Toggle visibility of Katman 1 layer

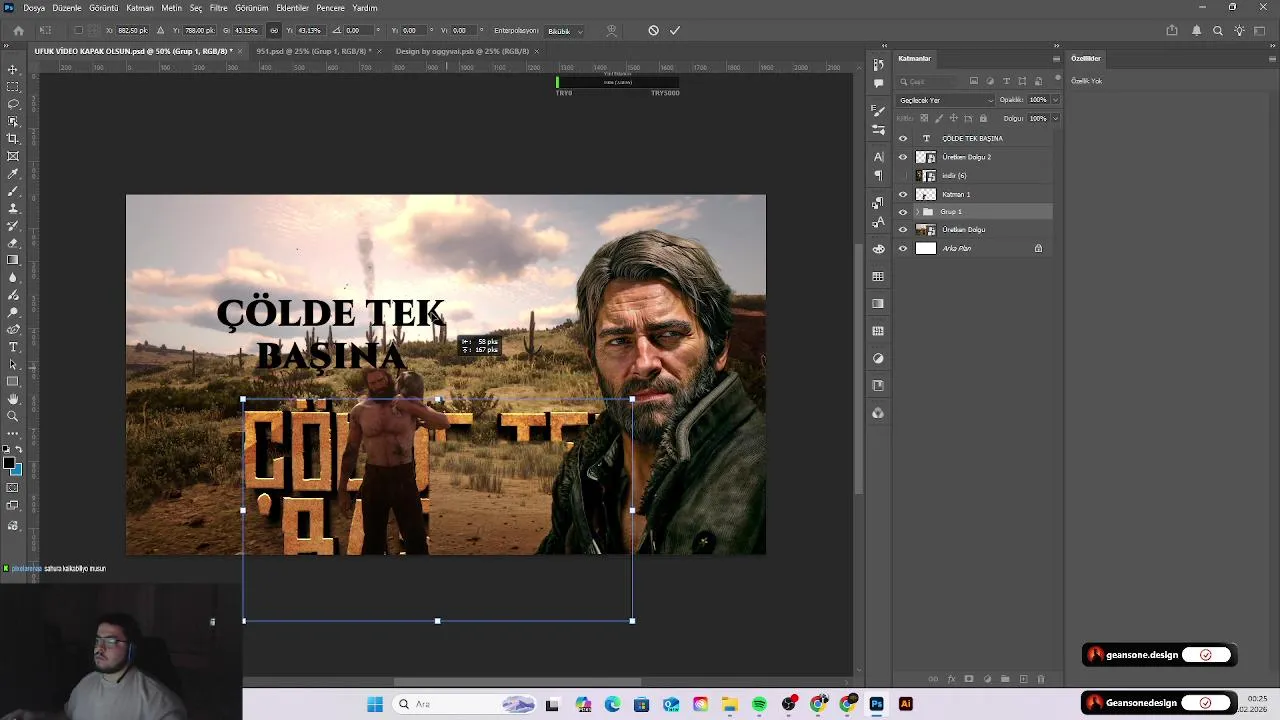click(903, 195)
